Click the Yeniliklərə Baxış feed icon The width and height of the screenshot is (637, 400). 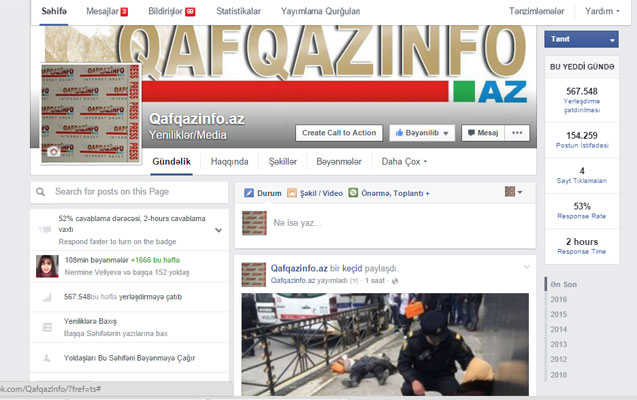point(47,327)
